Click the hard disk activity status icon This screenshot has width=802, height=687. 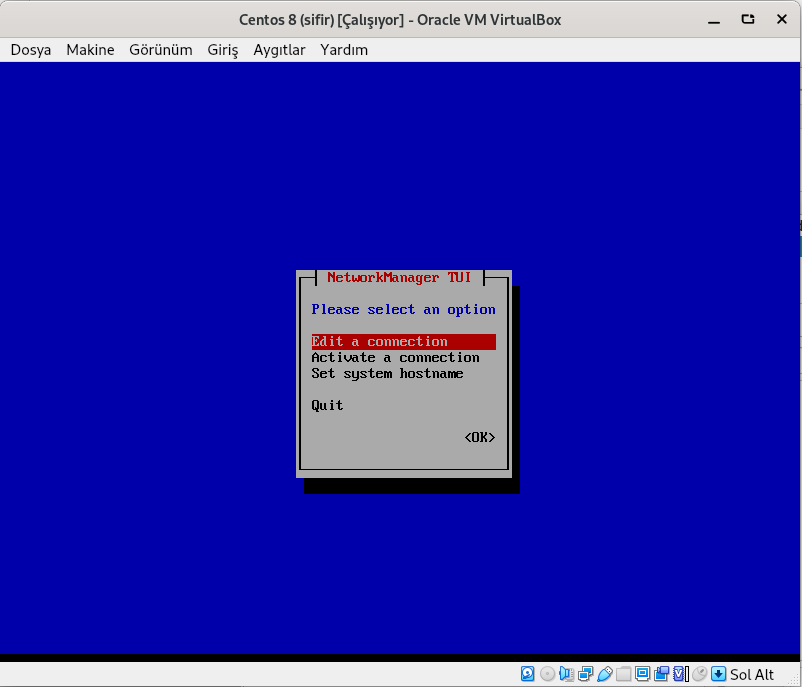[528, 674]
